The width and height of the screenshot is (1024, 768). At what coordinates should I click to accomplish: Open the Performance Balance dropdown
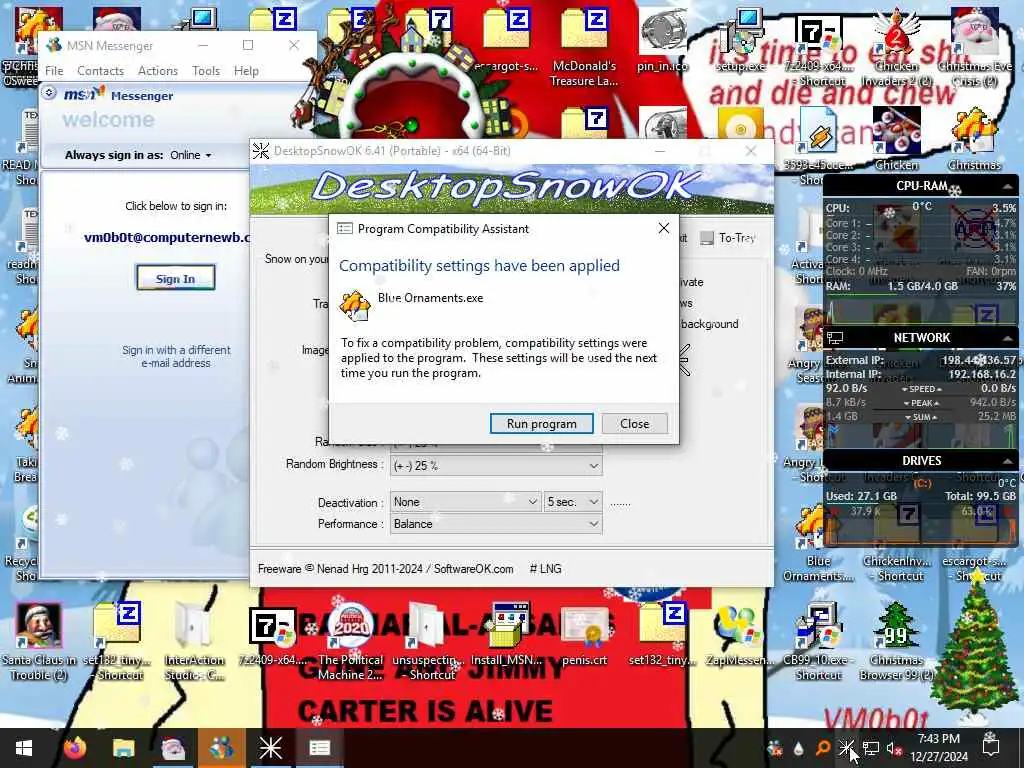(x=496, y=524)
